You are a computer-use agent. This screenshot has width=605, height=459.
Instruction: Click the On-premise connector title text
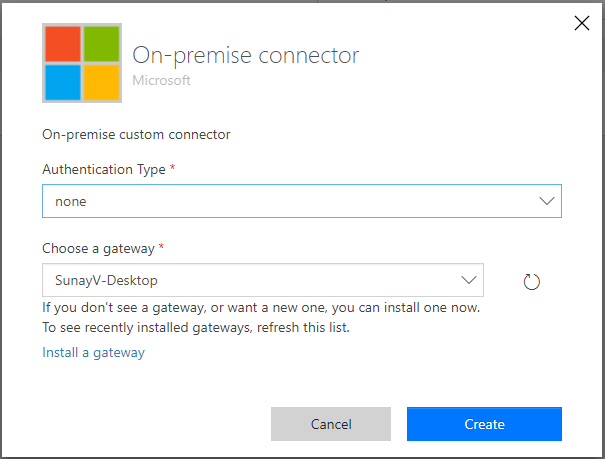(x=245, y=55)
